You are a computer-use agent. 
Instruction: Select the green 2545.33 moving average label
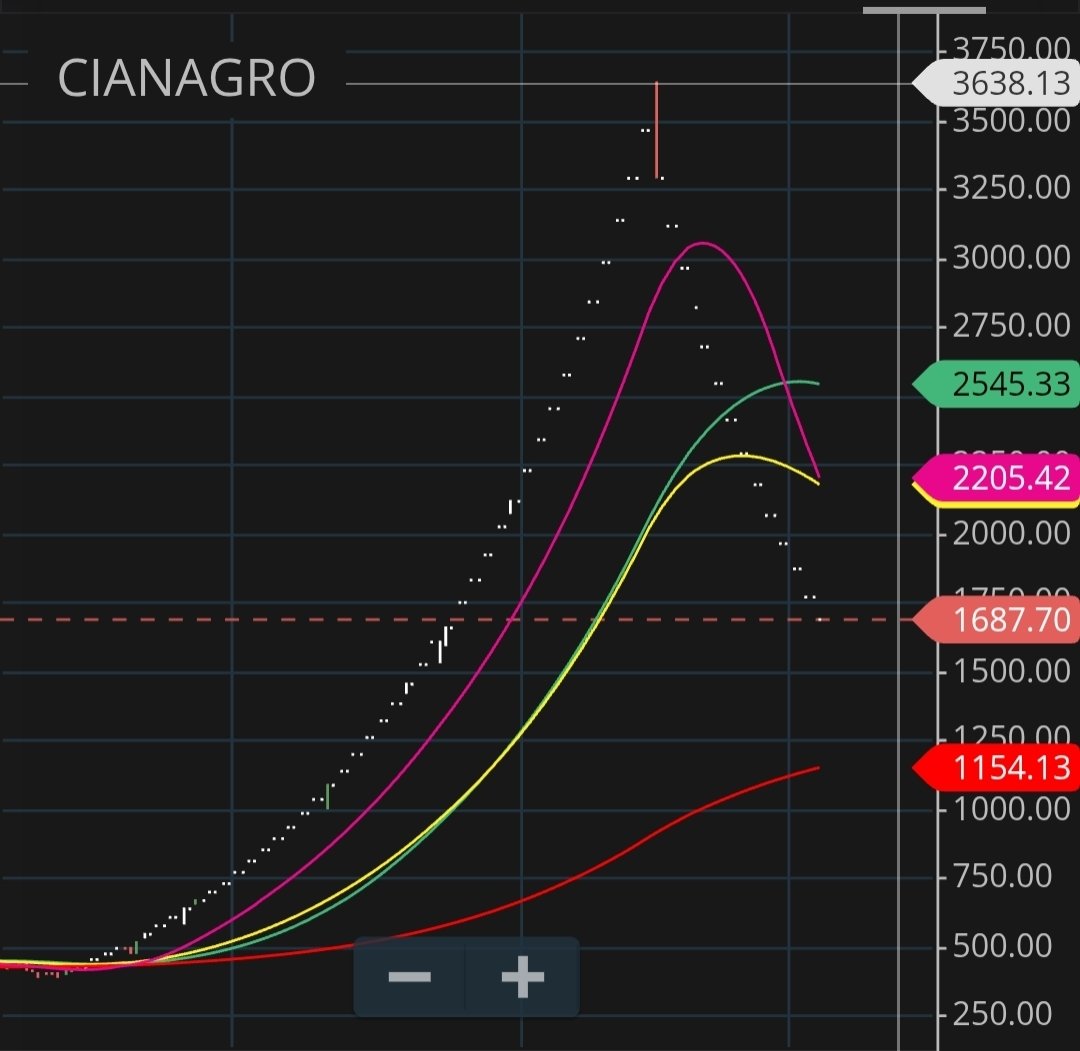(997, 384)
